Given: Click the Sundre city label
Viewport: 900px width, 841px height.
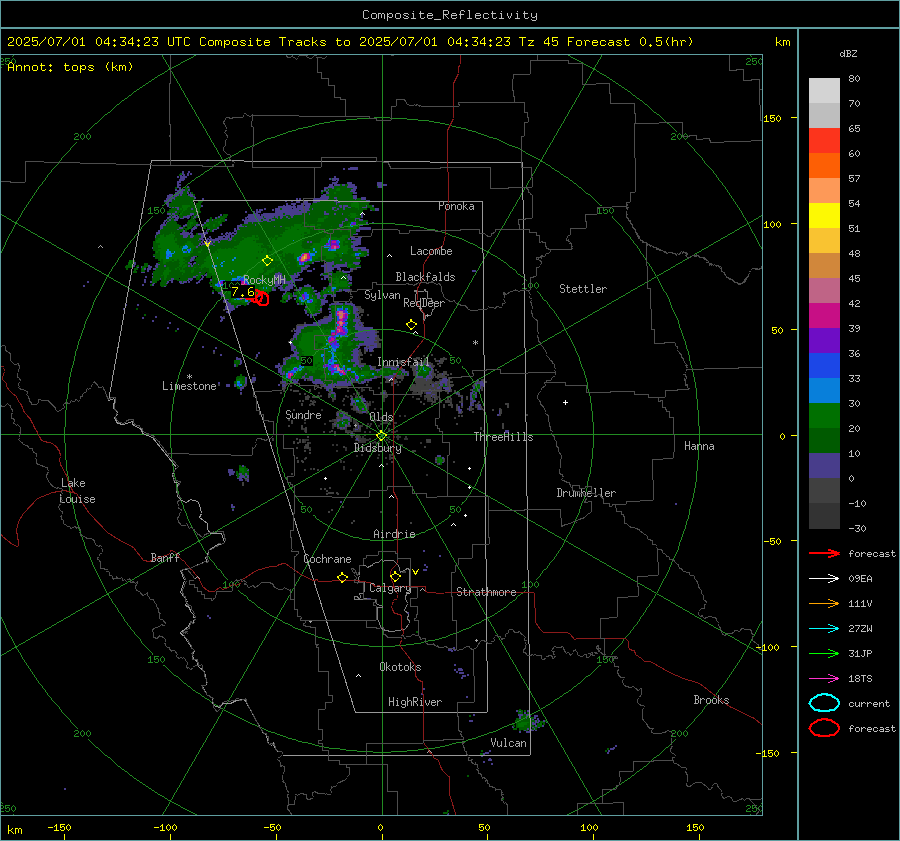Looking at the screenshot, I should tap(303, 414).
